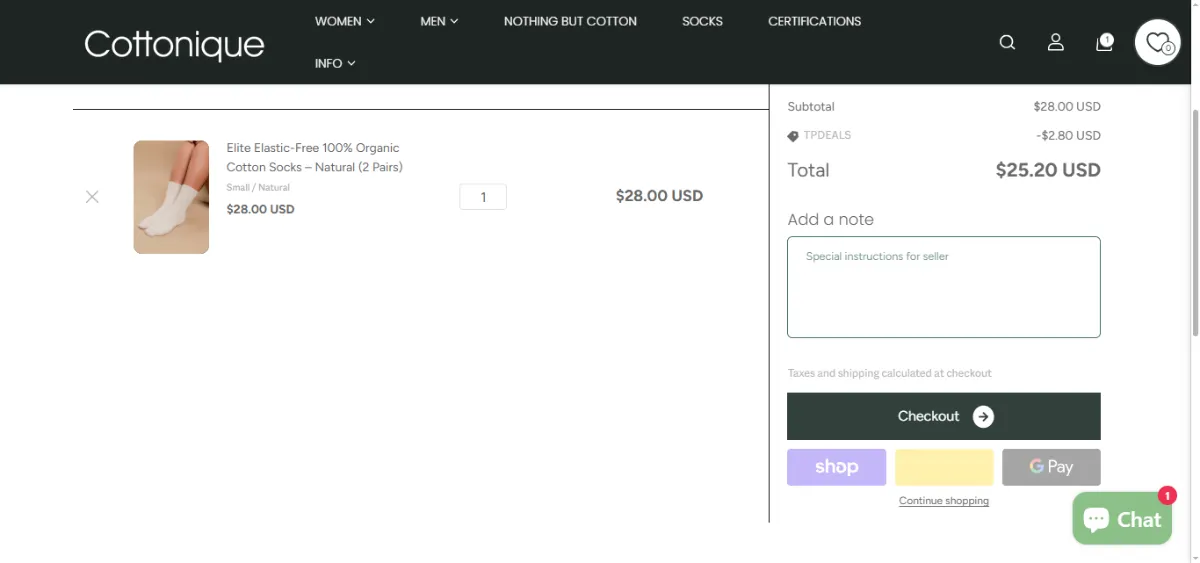Pay with Shop Pay button
The height and width of the screenshot is (563, 1200).
pos(836,467)
